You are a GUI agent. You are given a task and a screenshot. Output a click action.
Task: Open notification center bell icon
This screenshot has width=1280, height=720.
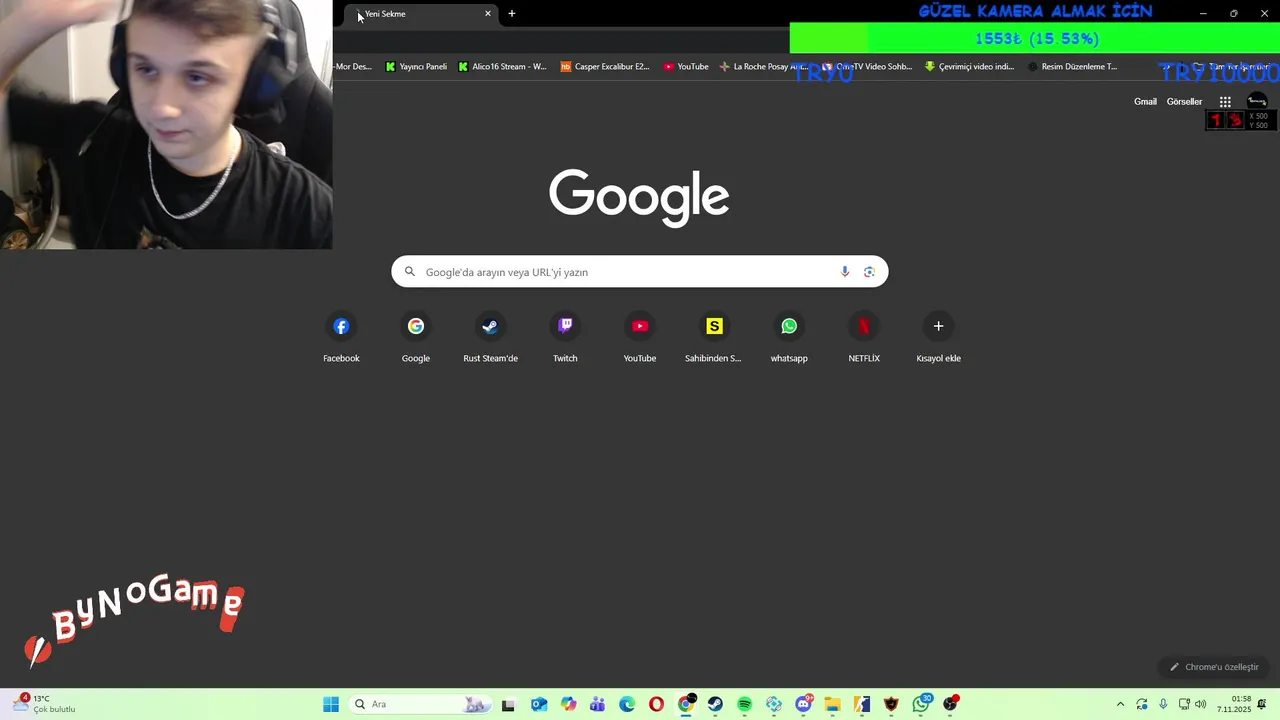coord(1262,705)
